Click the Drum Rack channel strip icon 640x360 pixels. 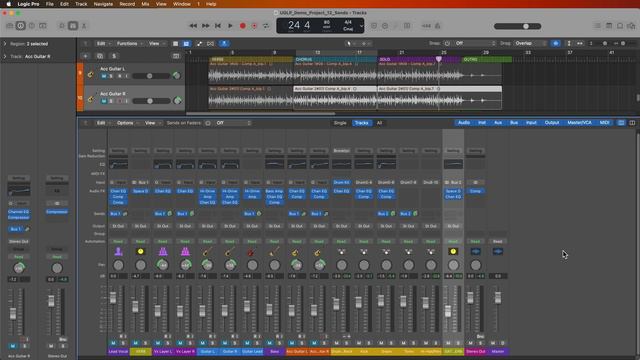point(341,251)
